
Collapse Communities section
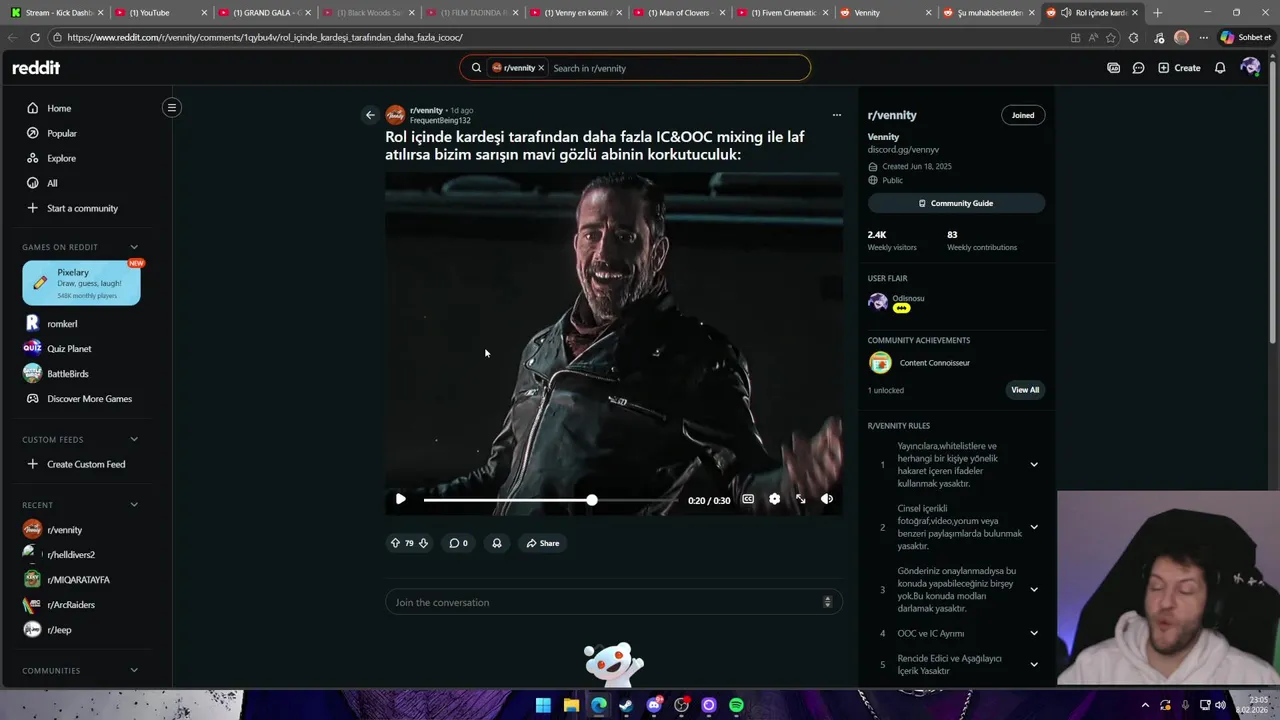pyautogui.click(x=134, y=670)
